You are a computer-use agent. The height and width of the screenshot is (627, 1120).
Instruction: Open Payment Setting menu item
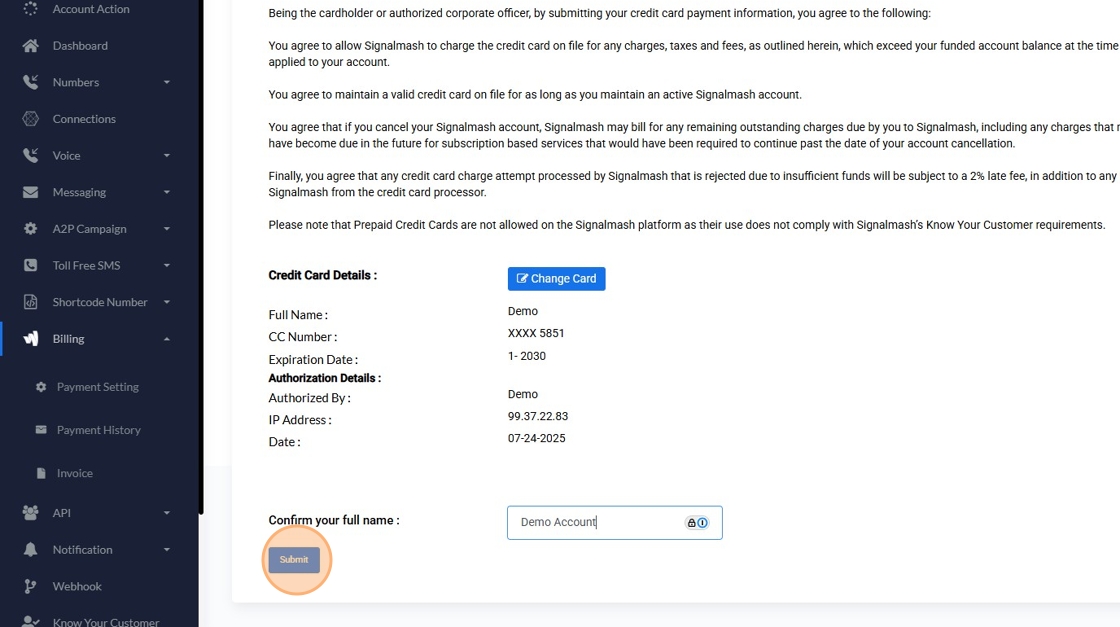tap(97, 387)
